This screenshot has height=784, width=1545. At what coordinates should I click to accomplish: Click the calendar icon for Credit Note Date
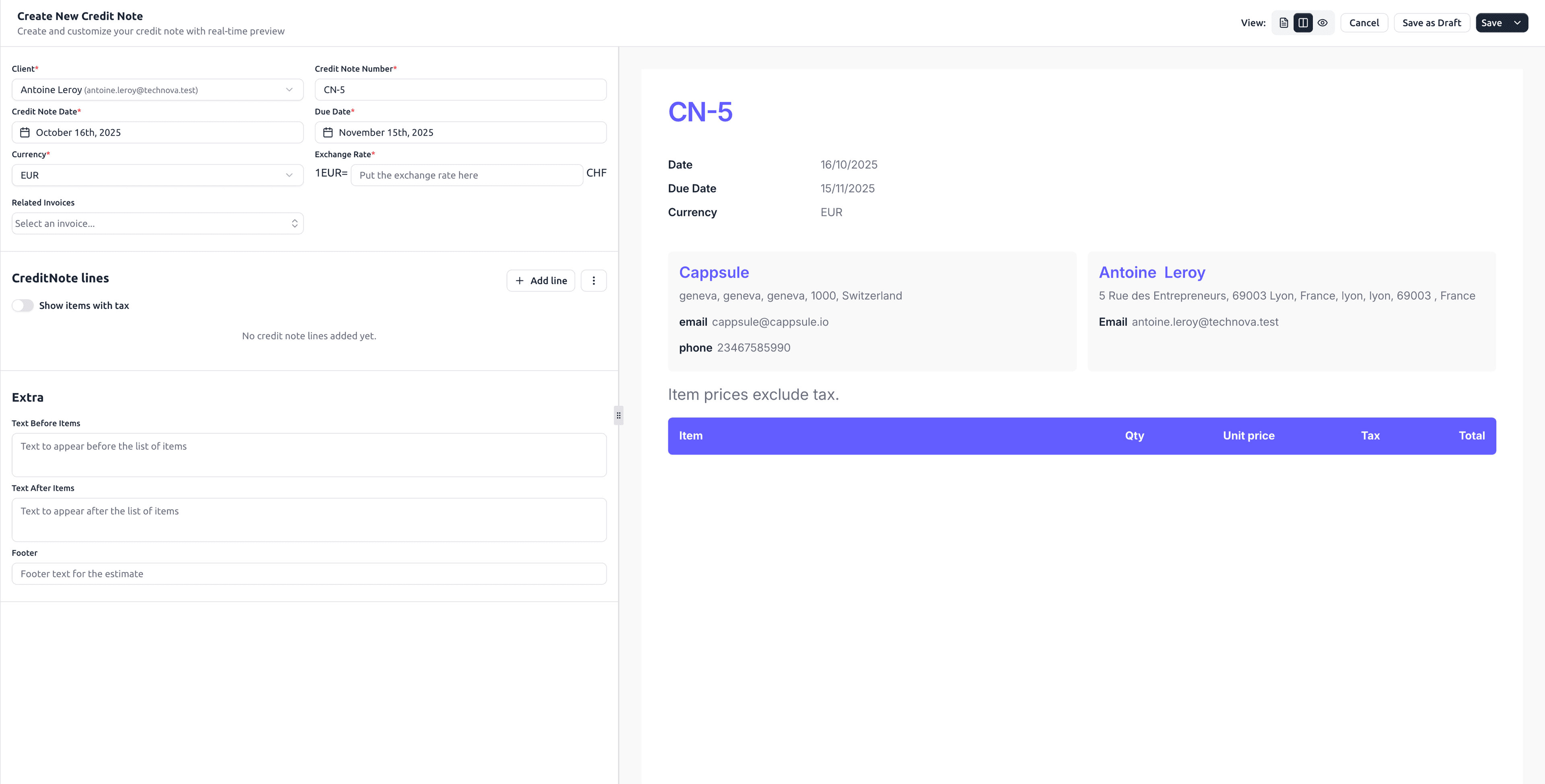pyautogui.click(x=25, y=132)
